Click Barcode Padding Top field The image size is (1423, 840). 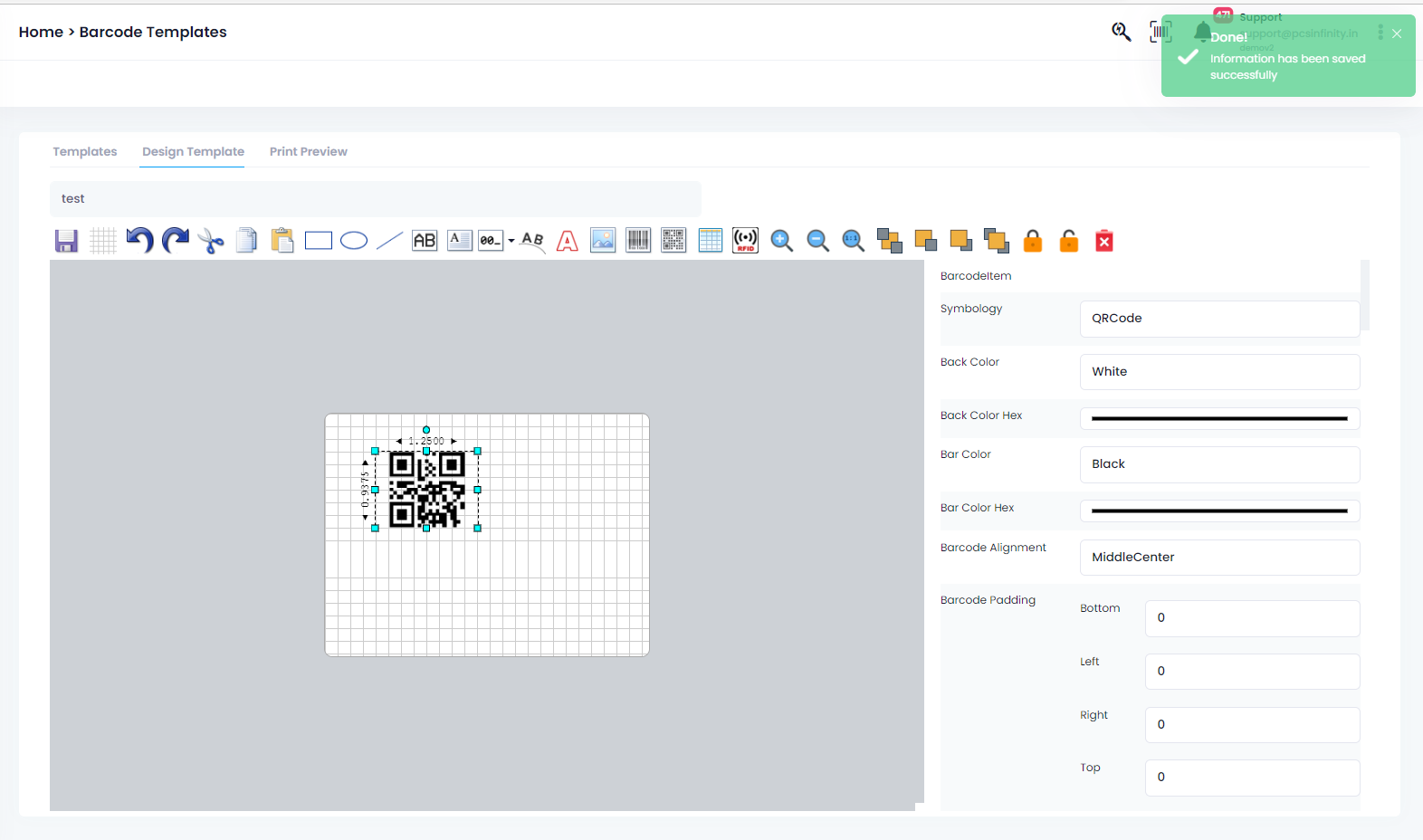pyautogui.click(x=1252, y=778)
